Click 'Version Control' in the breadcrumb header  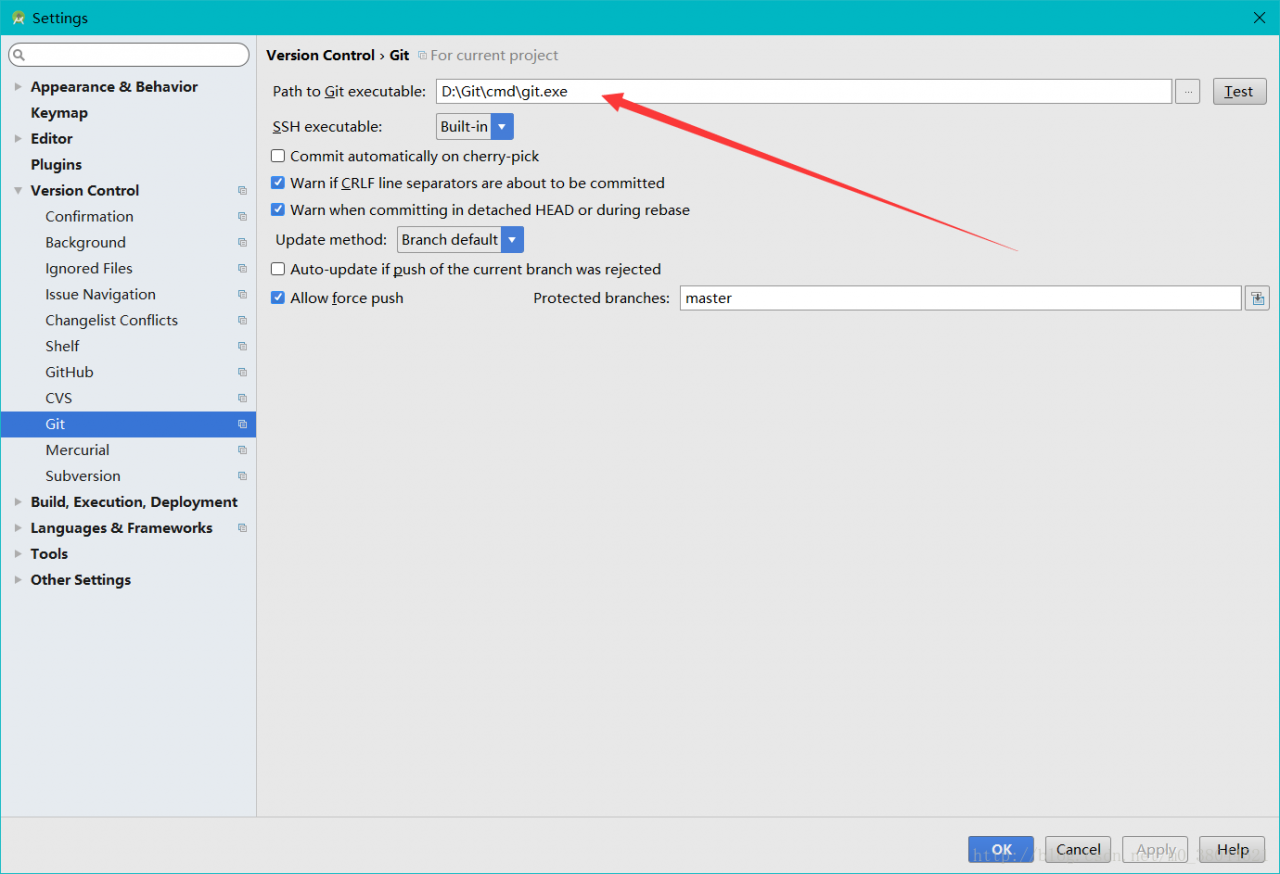[x=320, y=55]
